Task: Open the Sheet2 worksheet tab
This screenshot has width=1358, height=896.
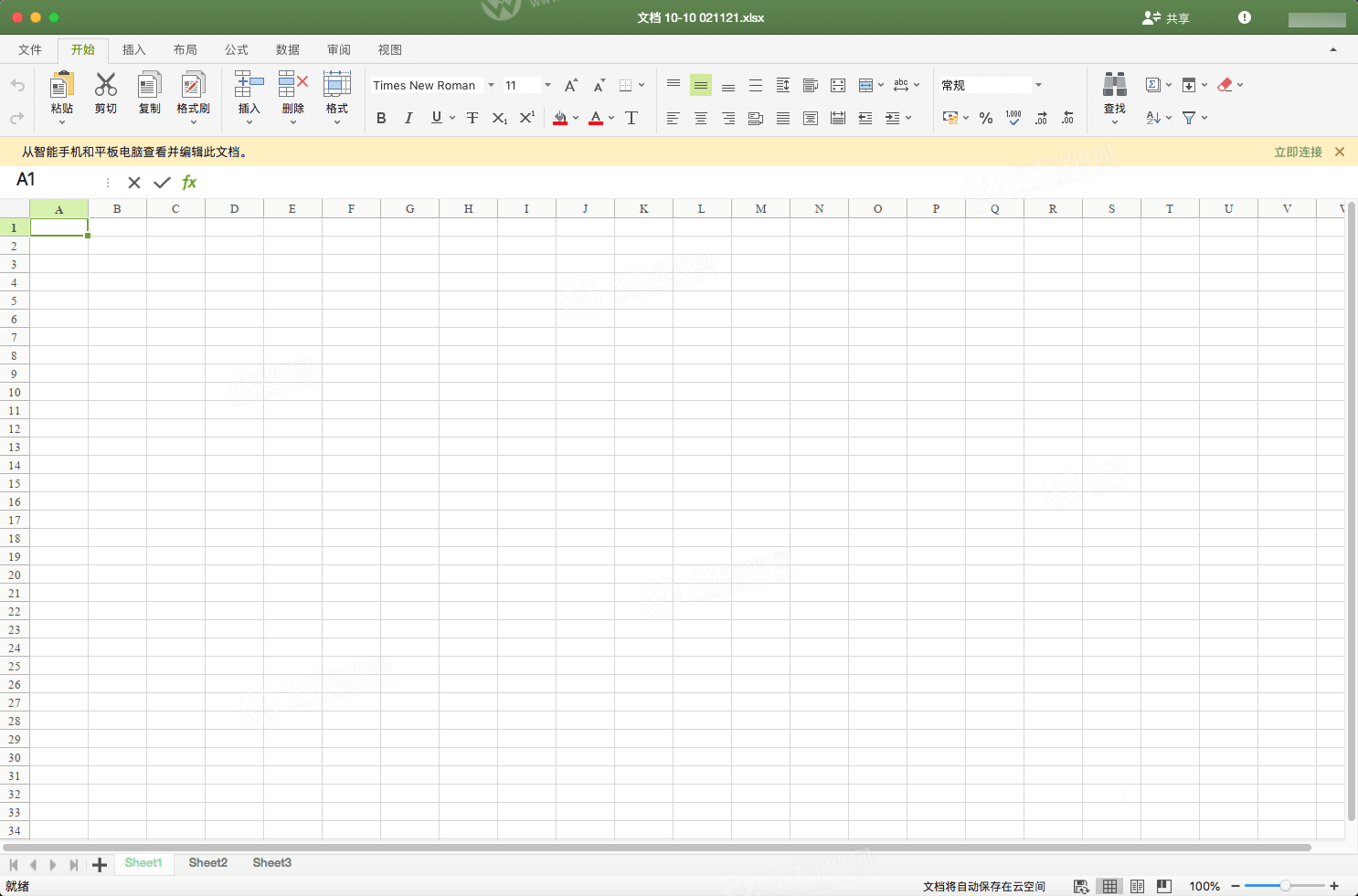Action: [208, 863]
